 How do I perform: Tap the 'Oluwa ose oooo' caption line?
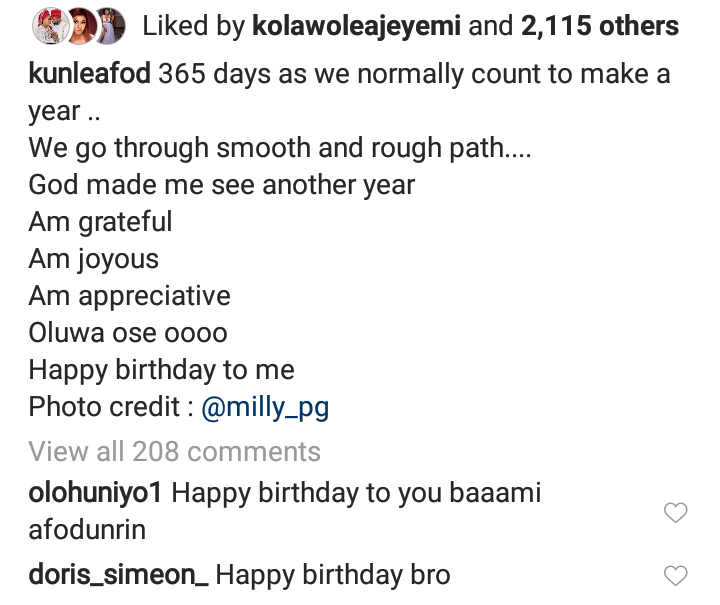pyautogui.click(x=128, y=333)
